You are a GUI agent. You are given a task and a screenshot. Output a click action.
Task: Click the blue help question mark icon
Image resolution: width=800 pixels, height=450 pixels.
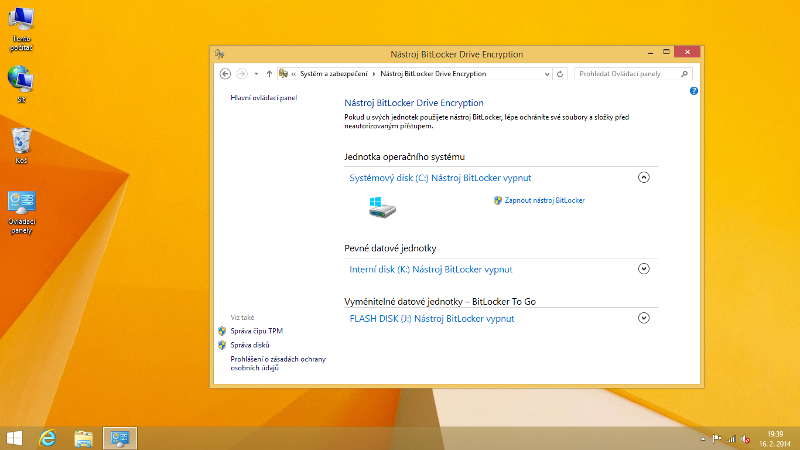click(x=694, y=91)
